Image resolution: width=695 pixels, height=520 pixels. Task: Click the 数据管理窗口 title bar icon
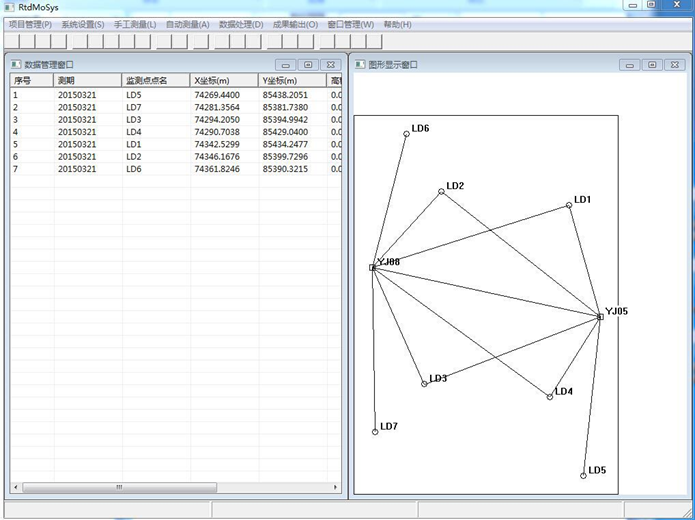[x=15, y=64]
